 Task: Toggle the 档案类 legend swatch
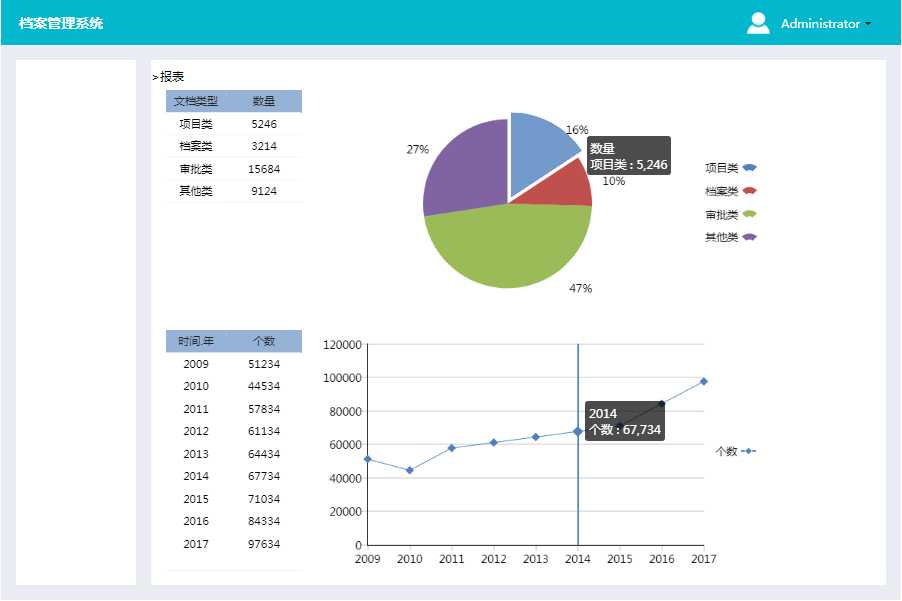click(x=749, y=190)
